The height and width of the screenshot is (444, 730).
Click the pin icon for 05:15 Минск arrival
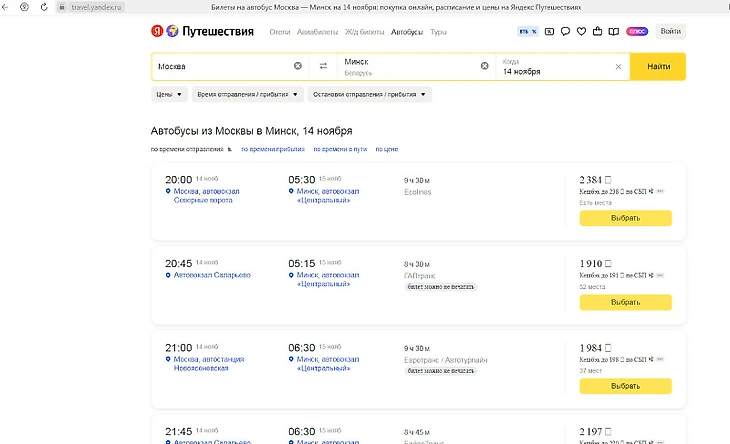tap(291, 275)
